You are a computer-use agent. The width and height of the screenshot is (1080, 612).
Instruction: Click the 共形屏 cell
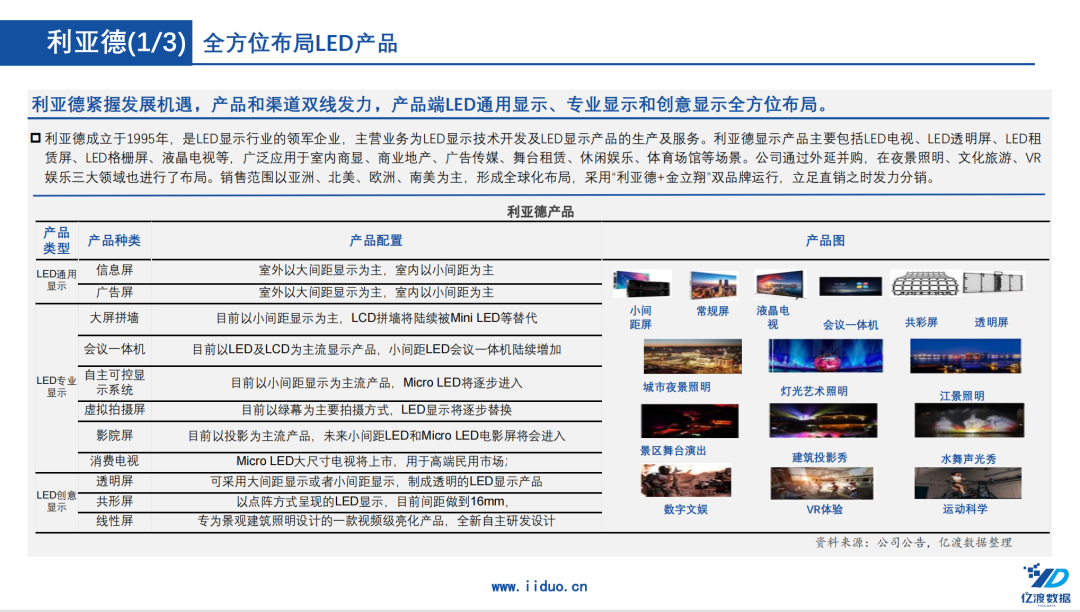tap(114, 501)
